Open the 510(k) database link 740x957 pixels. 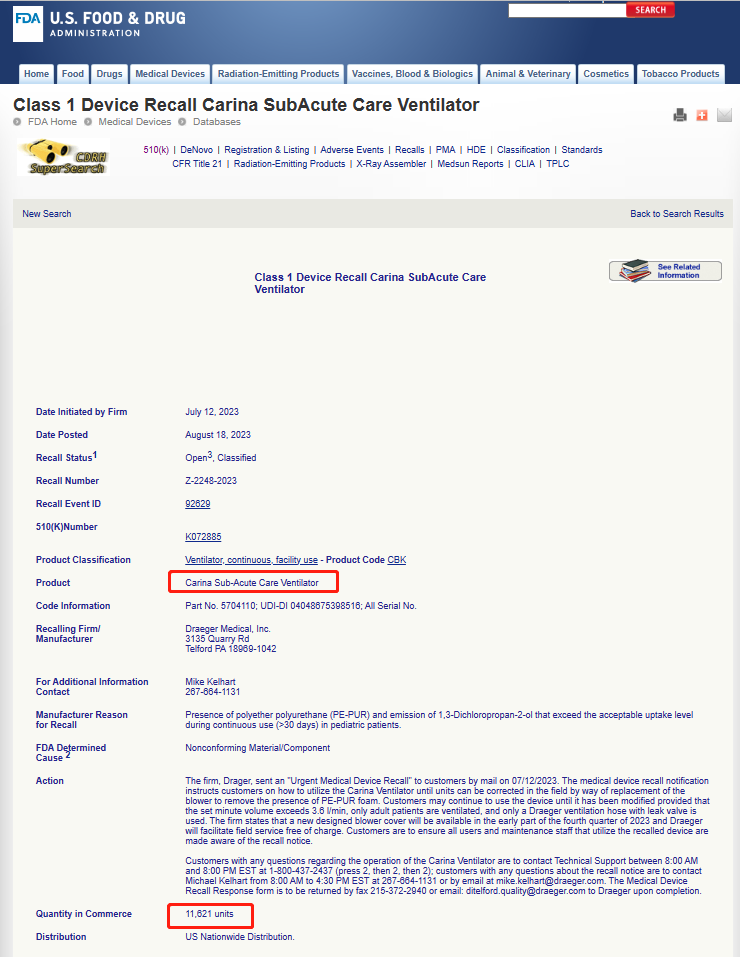tap(156, 150)
